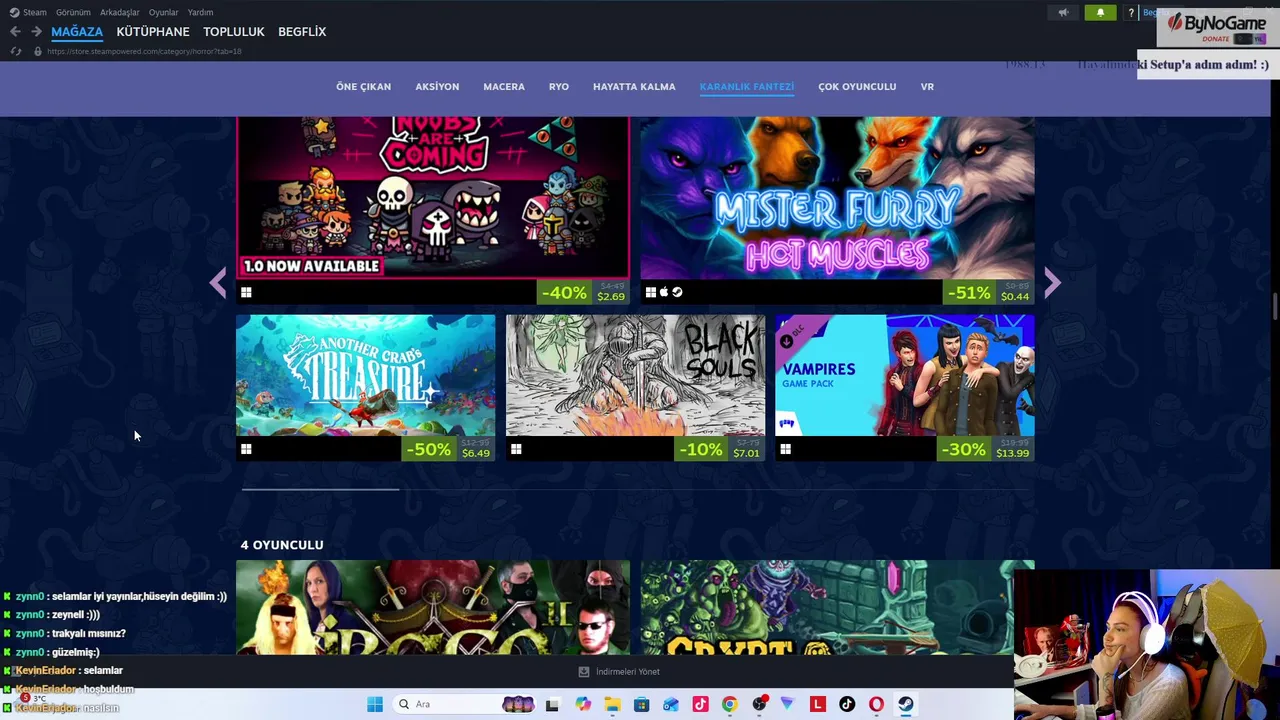Open Vampires Game Pack thumbnail
Image resolution: width=1280 pixels, height=720 pixels.
pyautogui.click(x=904, y=375)
